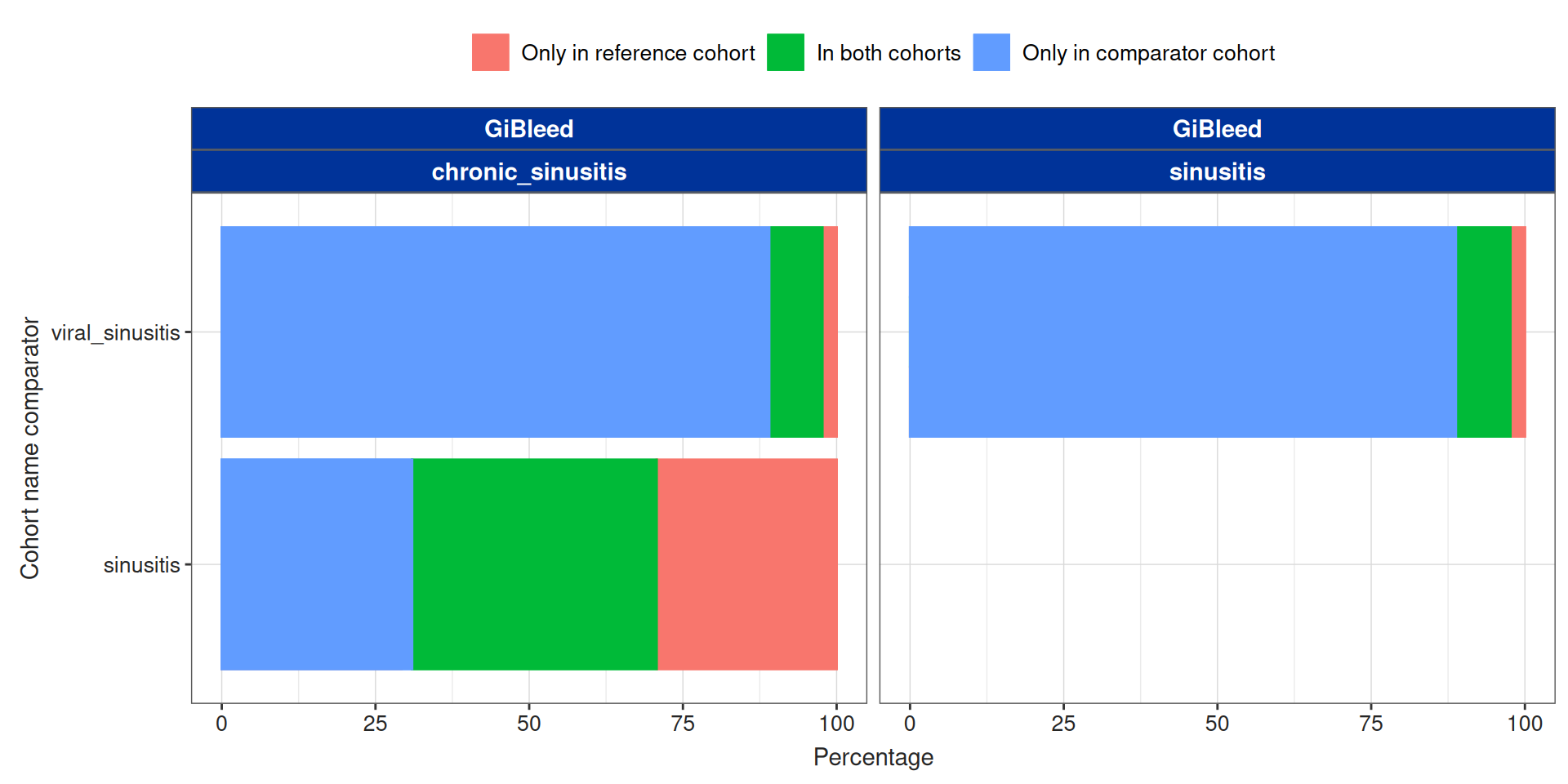Click the GiBleed header above chronic_sinusitis
Screen dimensions: 1568x784
(x=528, y=129)
